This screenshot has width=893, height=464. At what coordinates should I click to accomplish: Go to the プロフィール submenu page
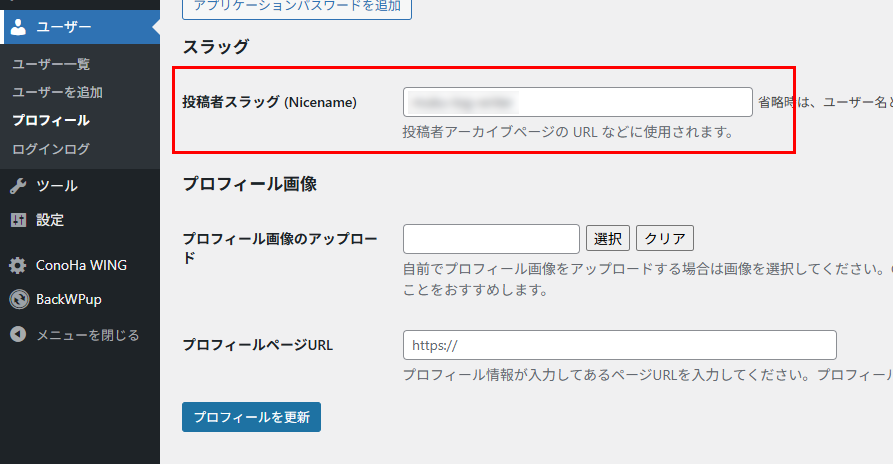(51, 120)
